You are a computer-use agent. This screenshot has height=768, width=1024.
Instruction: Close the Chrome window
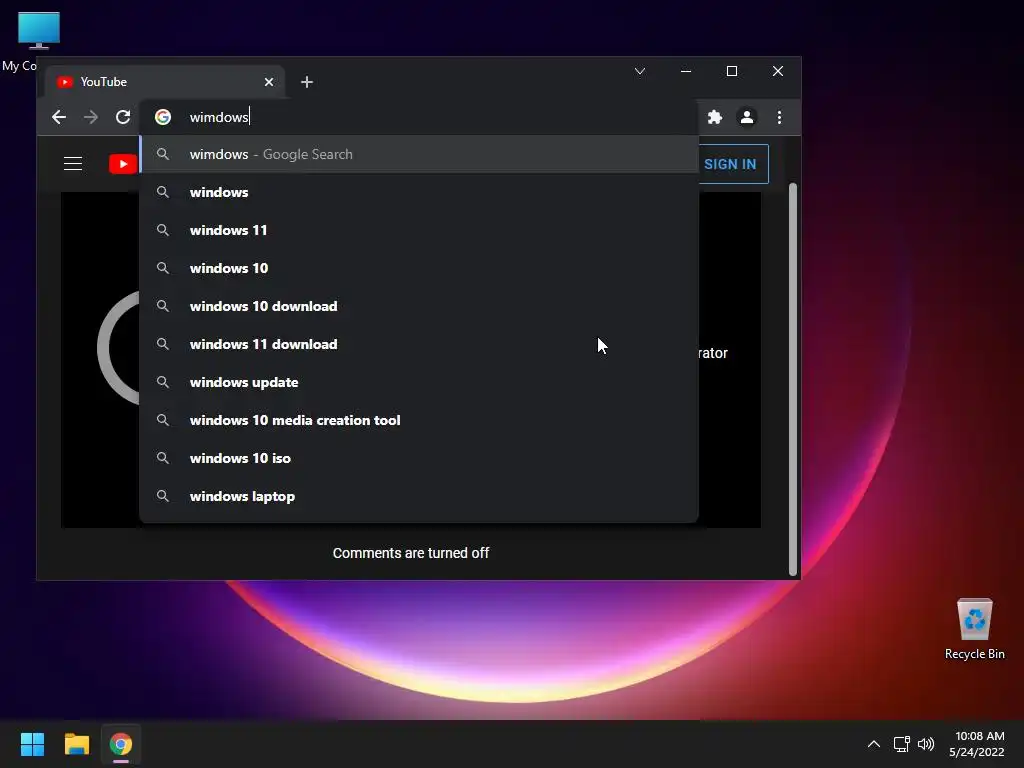(778, 71)
